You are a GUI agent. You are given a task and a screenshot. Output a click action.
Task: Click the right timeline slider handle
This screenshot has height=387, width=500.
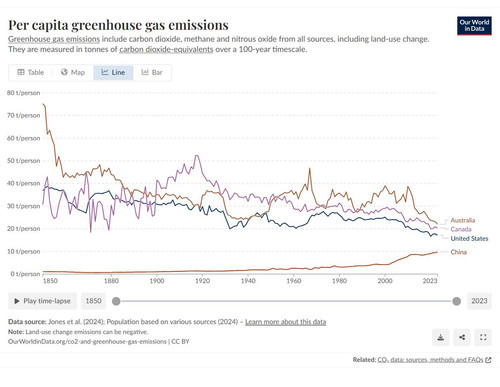pyautogui.click(x=457, y=301)
